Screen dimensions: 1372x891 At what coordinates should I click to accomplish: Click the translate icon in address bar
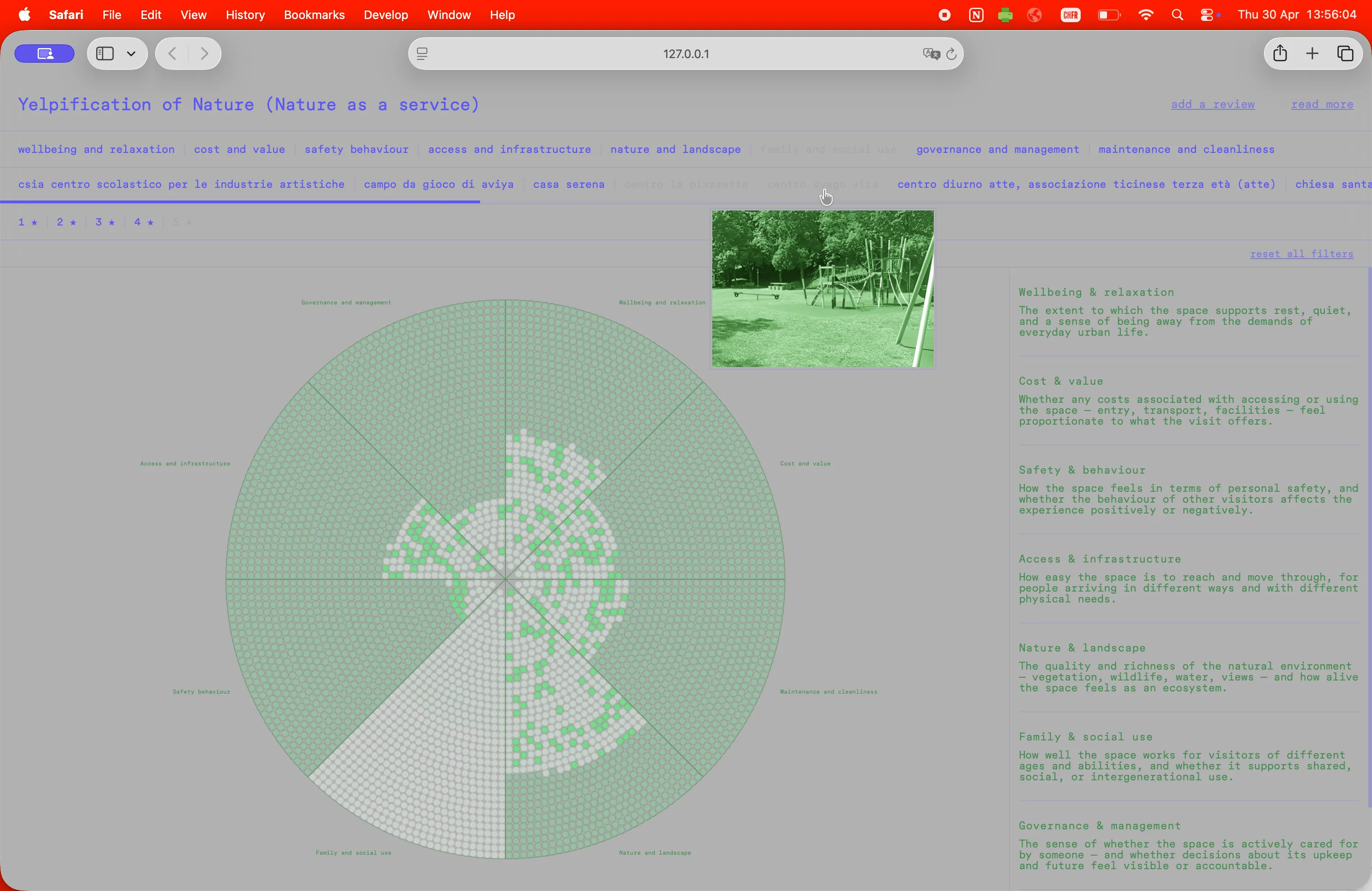(x=931, y=54)
